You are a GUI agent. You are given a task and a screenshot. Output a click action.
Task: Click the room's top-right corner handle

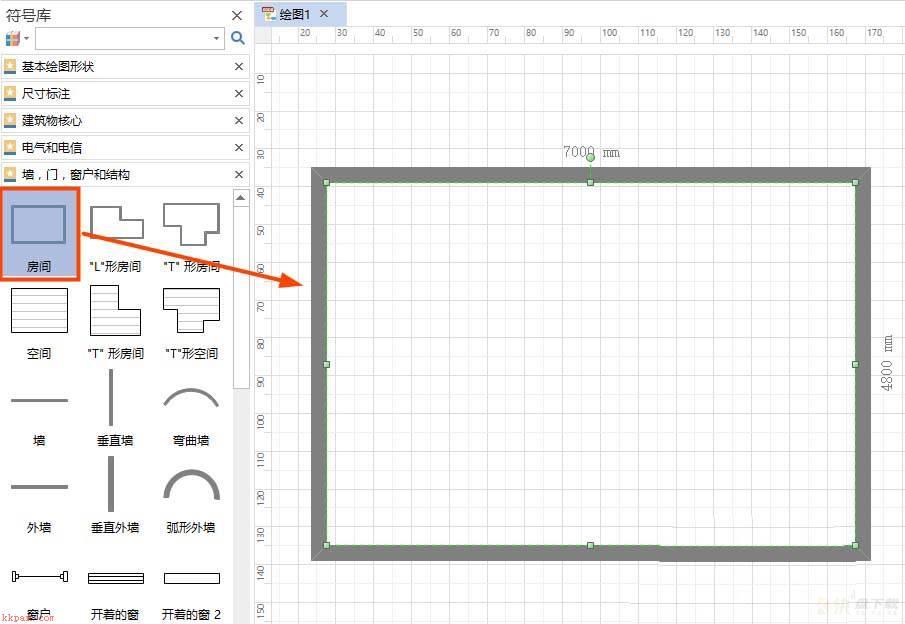[x=855, y=182]
